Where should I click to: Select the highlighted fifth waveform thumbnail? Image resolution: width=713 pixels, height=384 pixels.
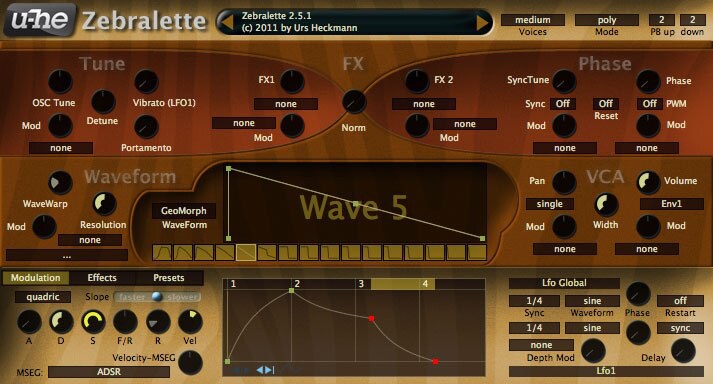tap(246, 252)
